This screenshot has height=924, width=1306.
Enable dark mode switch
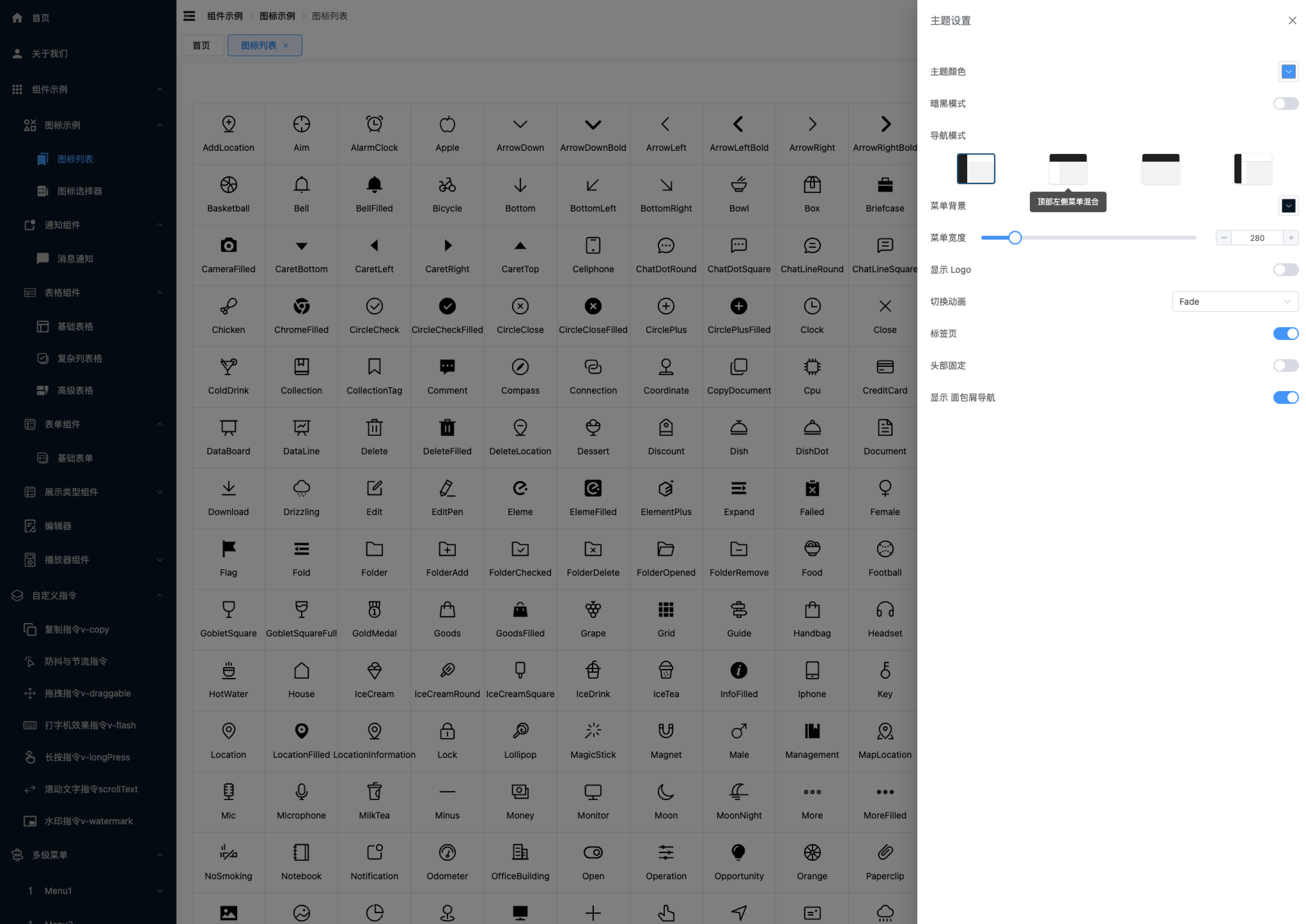[x=1285, y=104]
